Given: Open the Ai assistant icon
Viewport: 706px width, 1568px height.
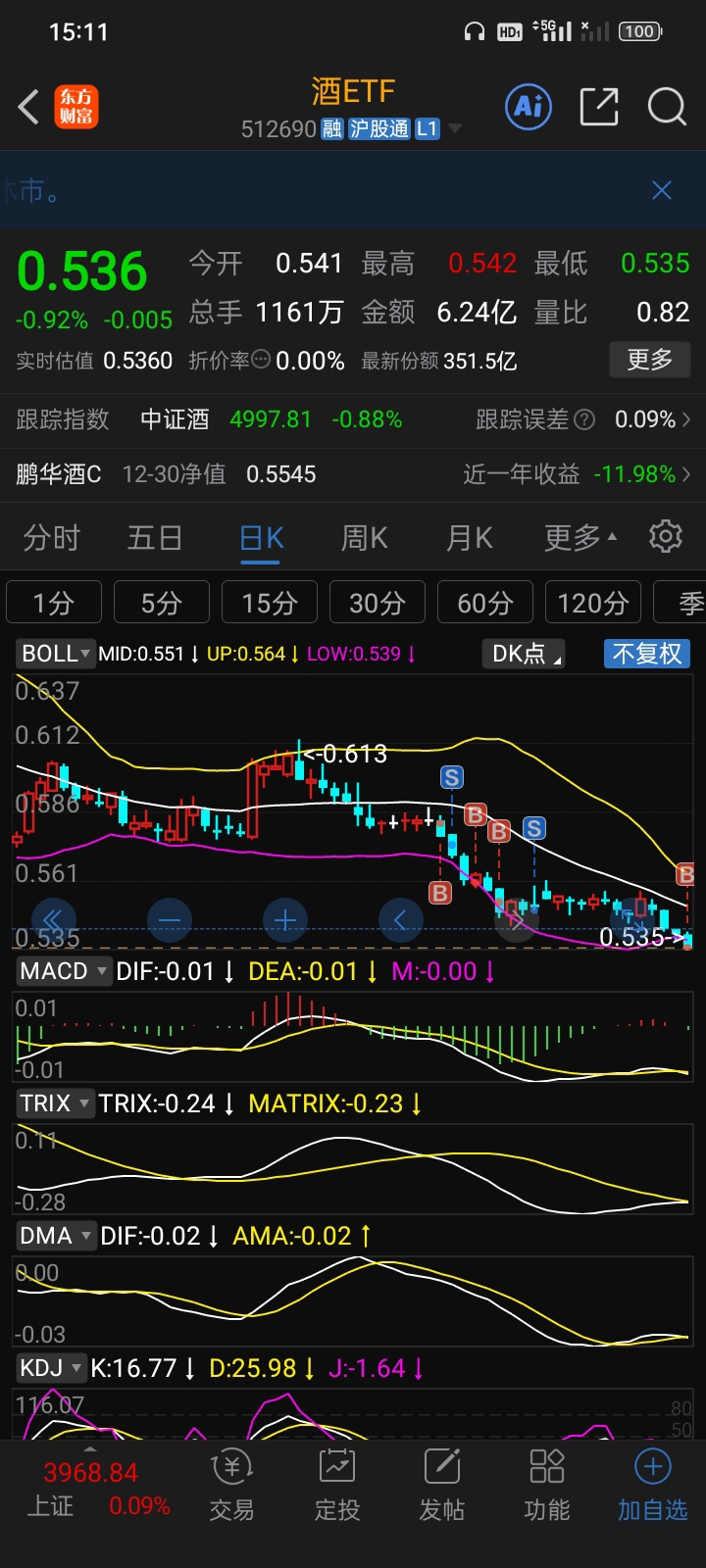Looking at the screenshot, I should [x=529, y=106].
